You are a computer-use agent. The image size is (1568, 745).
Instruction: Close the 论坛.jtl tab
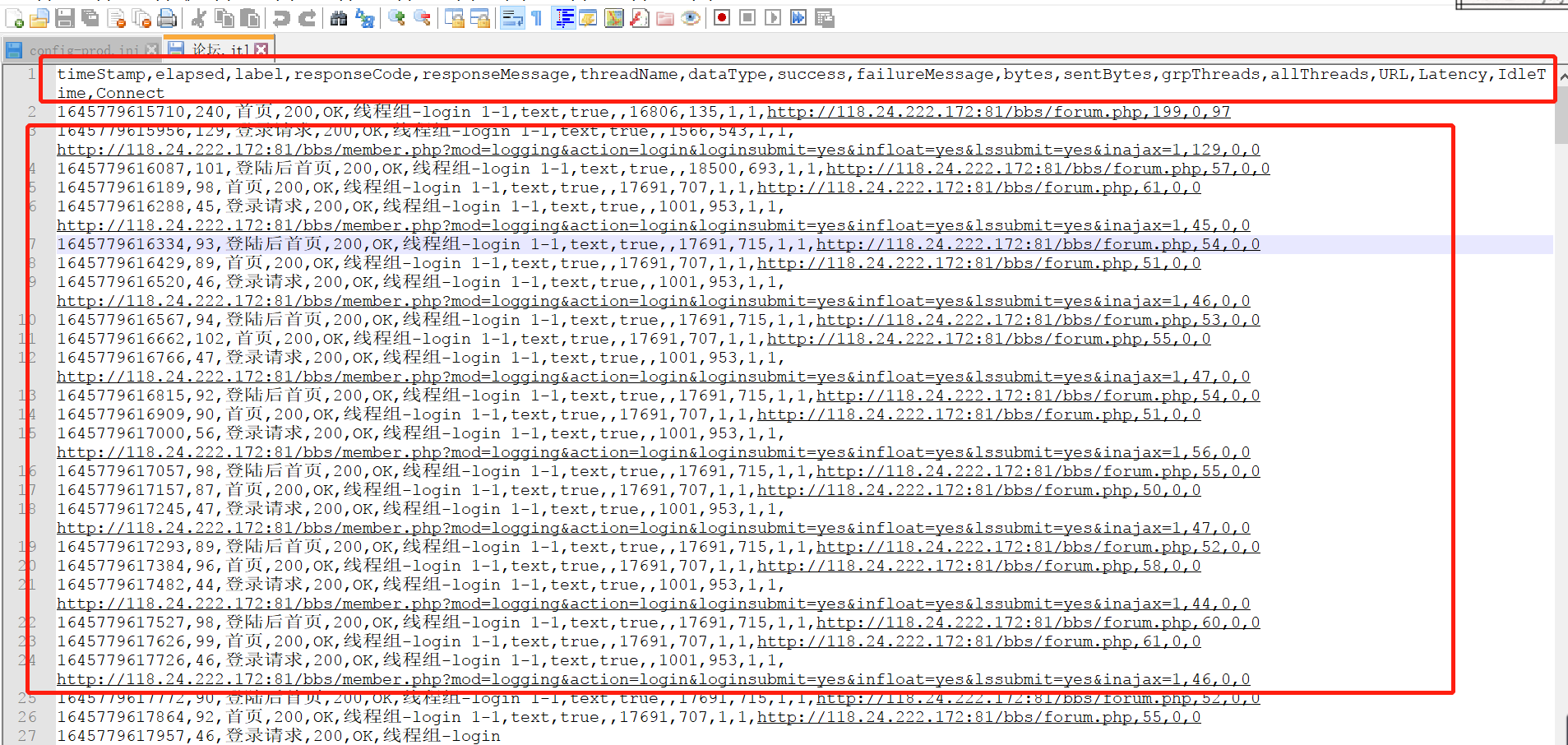click(261, 50)
